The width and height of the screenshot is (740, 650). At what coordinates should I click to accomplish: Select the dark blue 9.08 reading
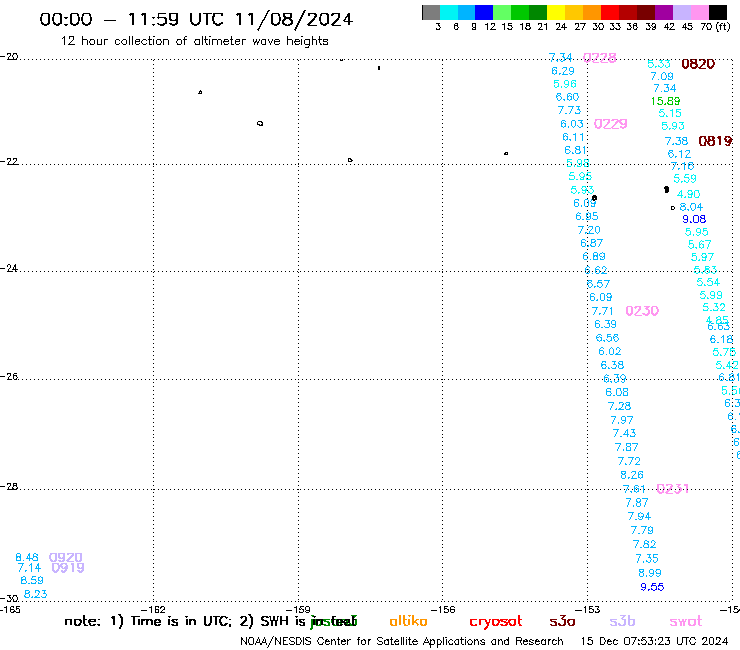[694, 219]
